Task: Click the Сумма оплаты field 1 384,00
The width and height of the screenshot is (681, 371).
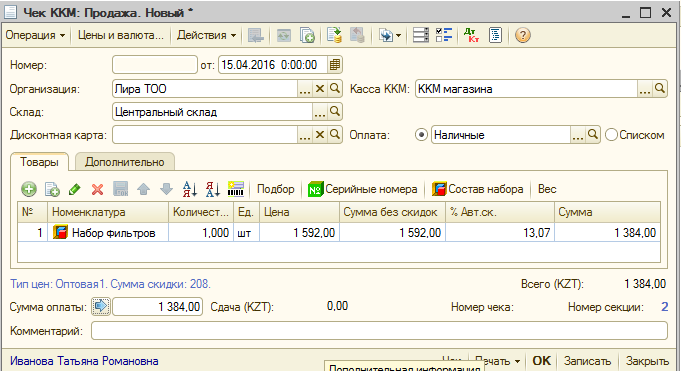Action: coord(157,307)
